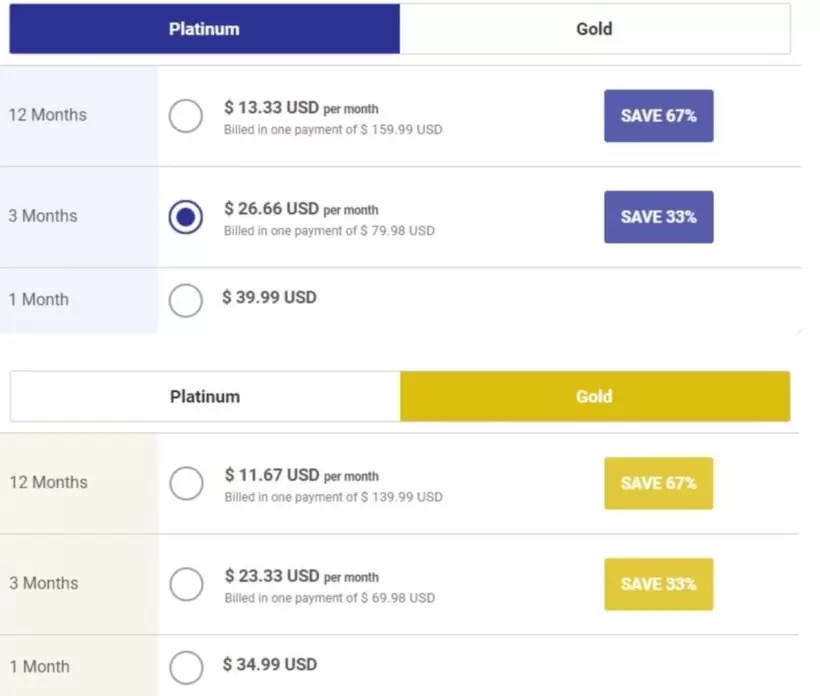Pick the $23.33 USD per month radio option

pos(186,584)
